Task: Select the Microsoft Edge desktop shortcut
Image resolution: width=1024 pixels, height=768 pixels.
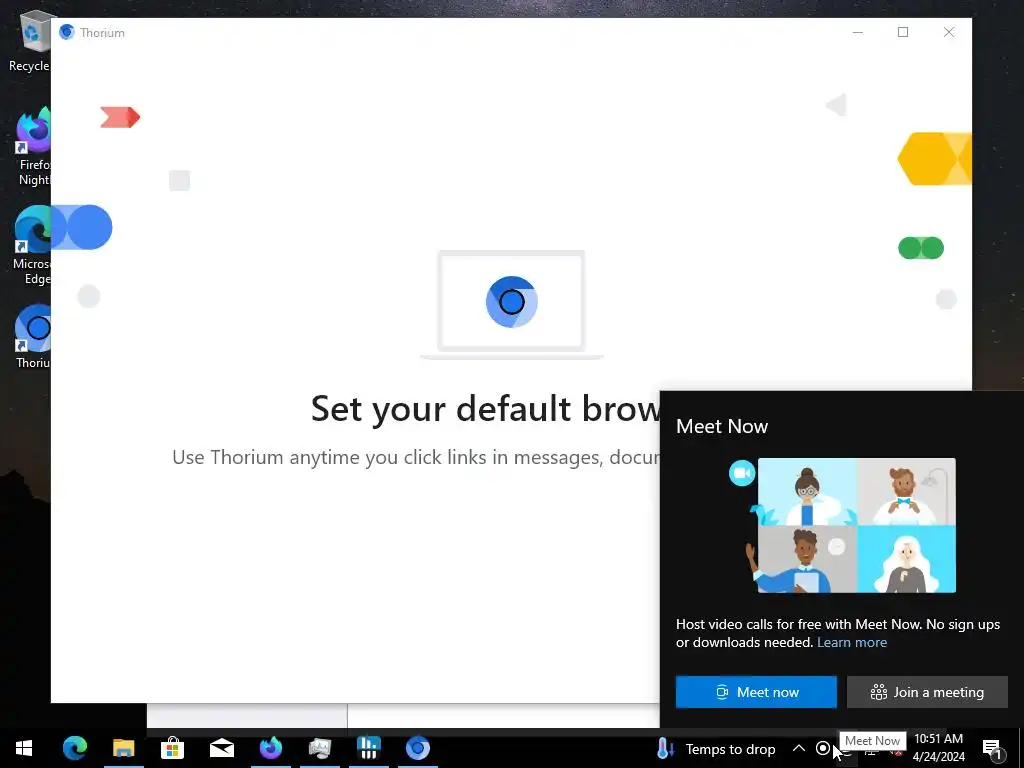Action: [x=33, y=246]
